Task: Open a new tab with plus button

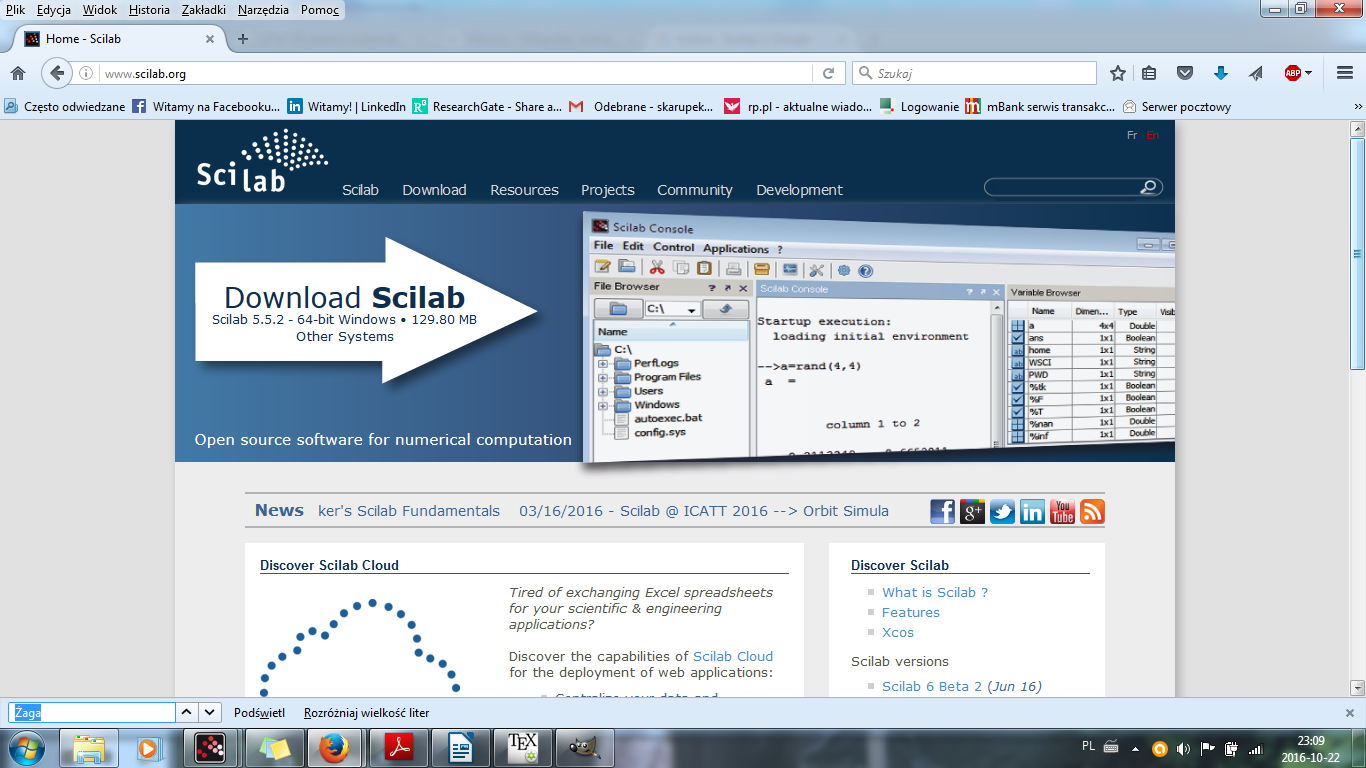Action: point(242,39)
